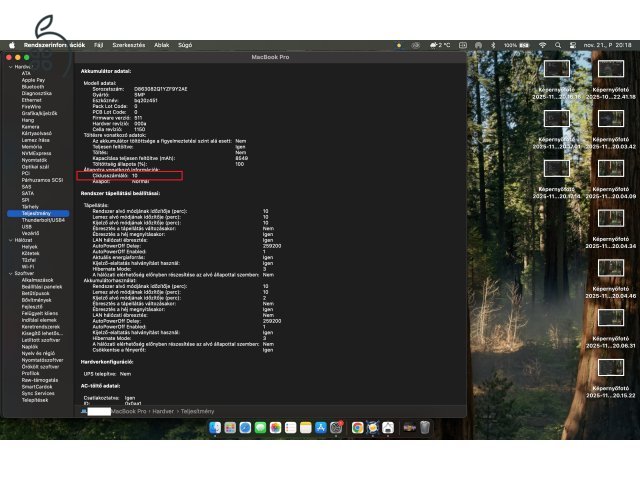This screenshot has width=640, height=480.
Task: Select Bluetooth in the sidebar list
Action: 33,87
